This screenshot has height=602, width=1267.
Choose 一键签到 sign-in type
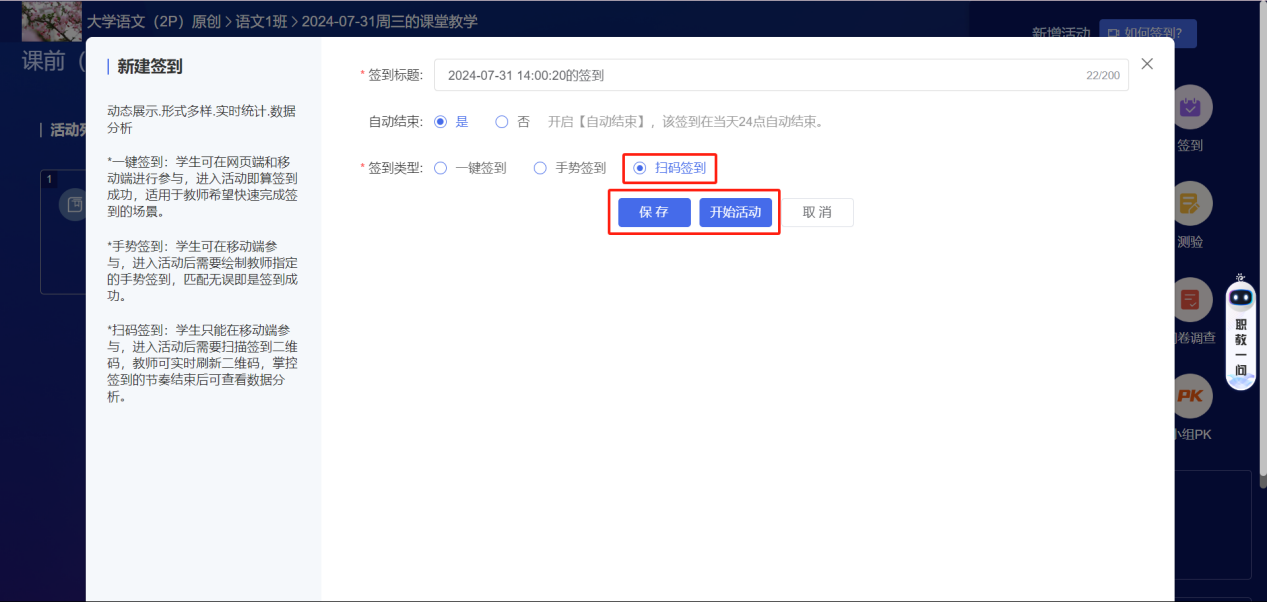[441, 168]
